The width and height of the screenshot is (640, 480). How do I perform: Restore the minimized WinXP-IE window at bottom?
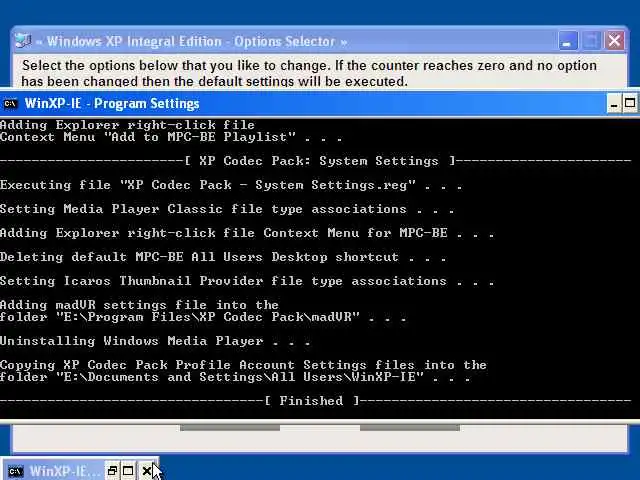pyautogui.click(x=112, y=471)
